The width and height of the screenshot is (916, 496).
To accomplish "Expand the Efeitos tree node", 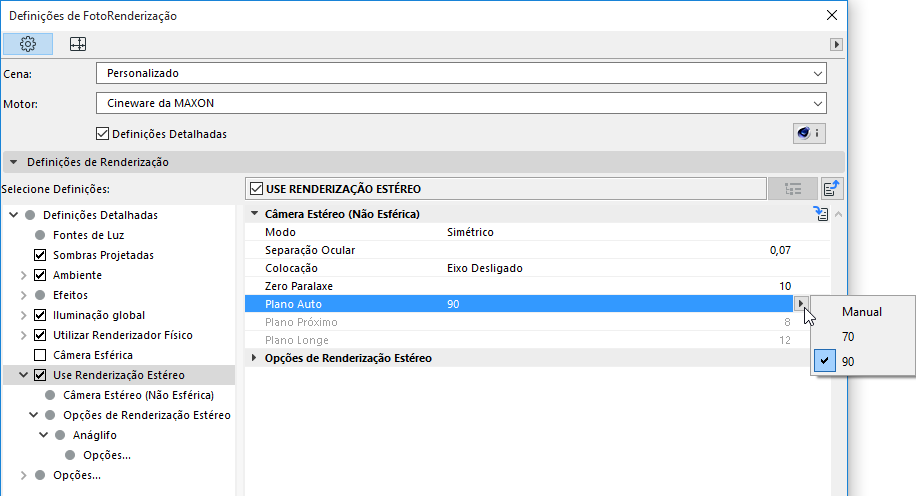I will click(x=23, y=295).
